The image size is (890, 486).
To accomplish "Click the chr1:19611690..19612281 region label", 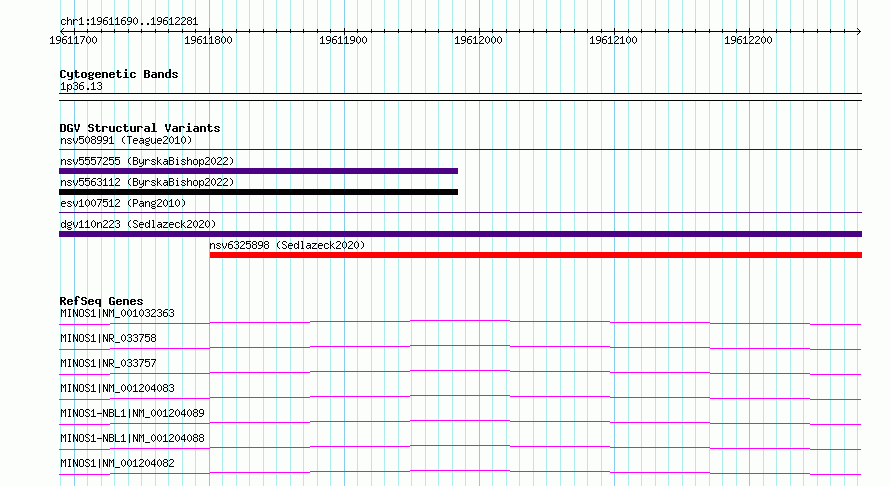I will (129, 22).
